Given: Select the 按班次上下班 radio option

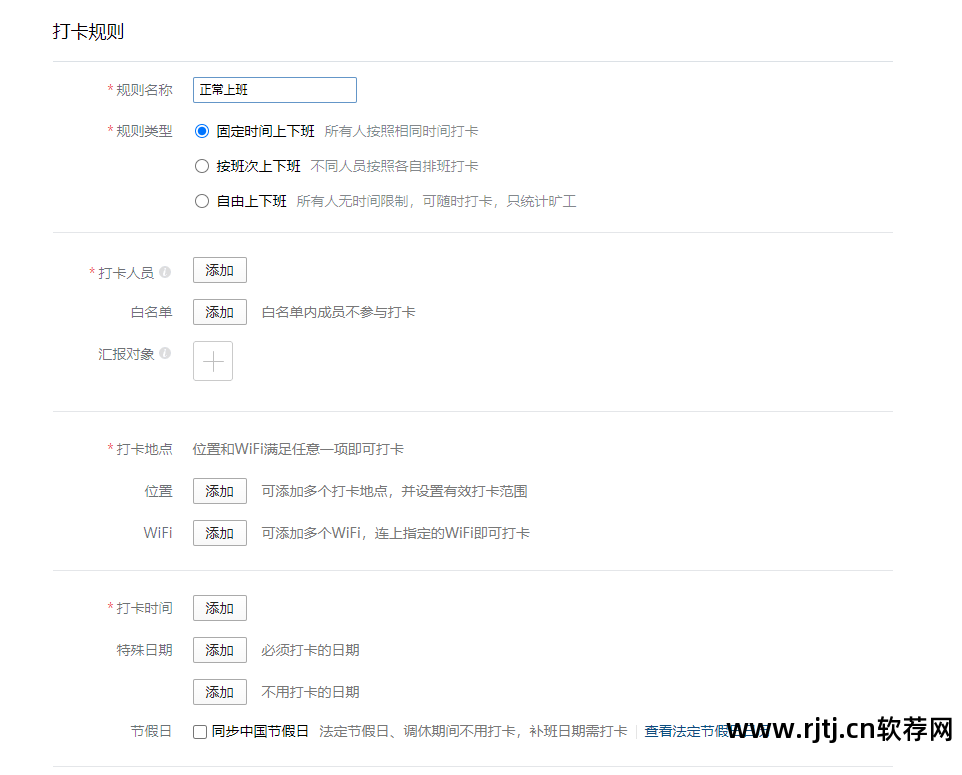Looking at the screenshot, I should click(201, 166).
